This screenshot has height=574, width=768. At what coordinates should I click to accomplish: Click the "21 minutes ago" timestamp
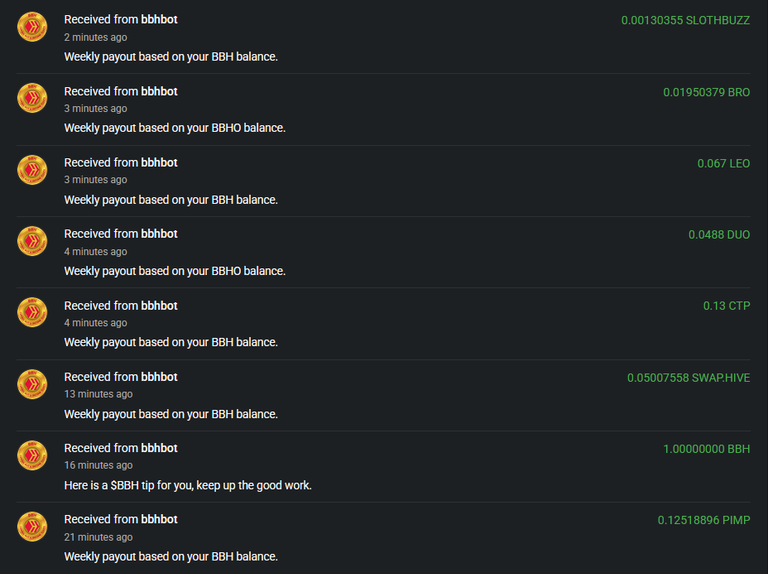[98, 537]
